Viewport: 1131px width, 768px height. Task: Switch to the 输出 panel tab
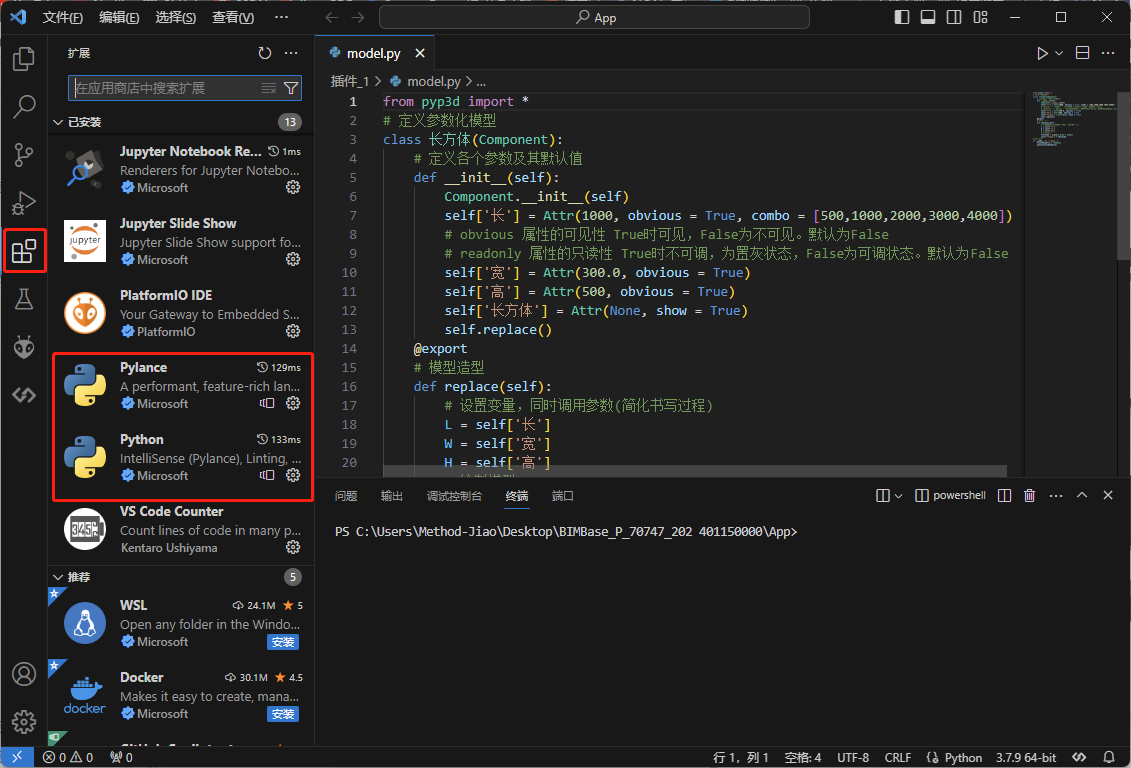(x=392, y=496)
